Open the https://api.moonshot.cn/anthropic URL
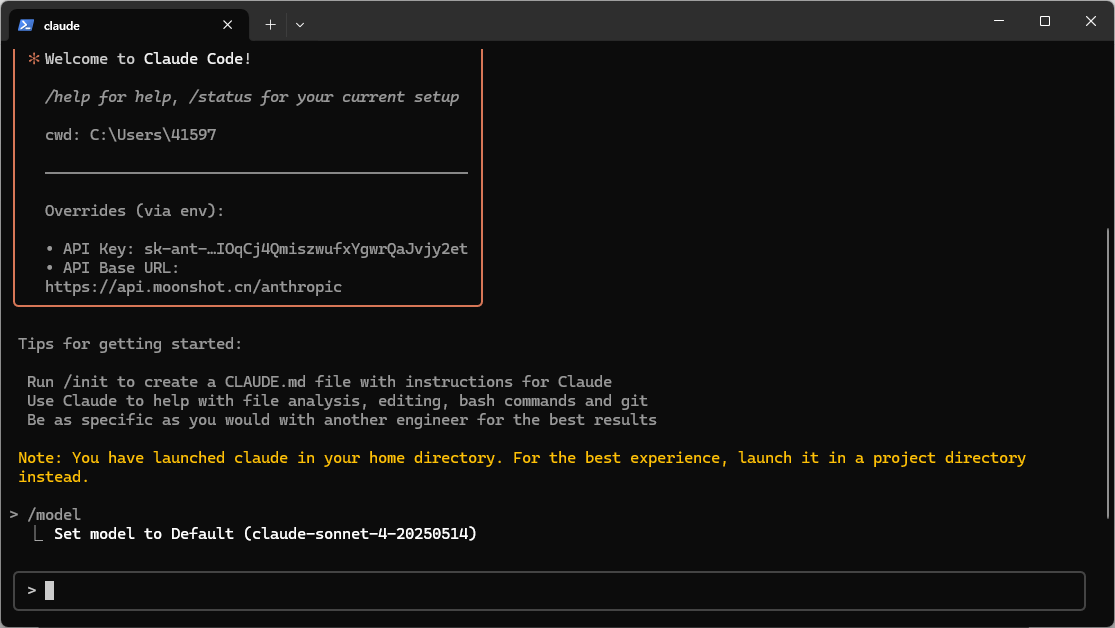Viewport: 1115px width, 628px height. tap(193, 287)
